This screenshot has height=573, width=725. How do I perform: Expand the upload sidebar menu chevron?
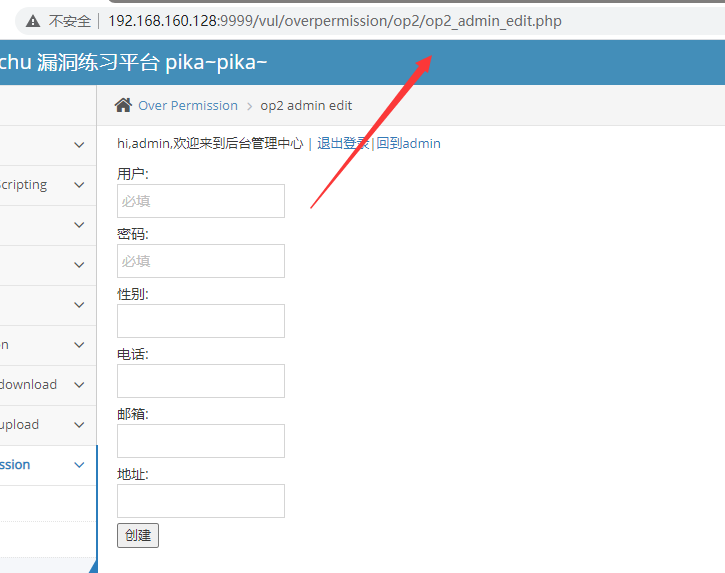pyautogui.click(x=79, y=425)
